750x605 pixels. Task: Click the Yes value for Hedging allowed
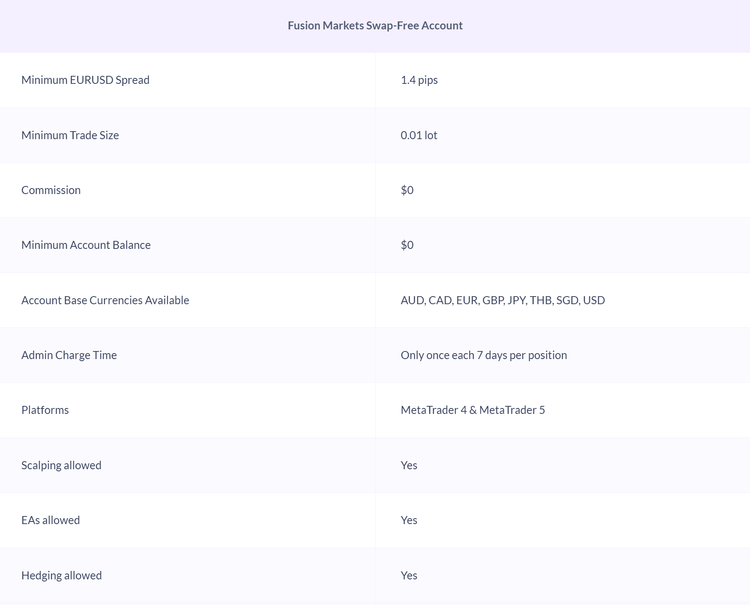pos(409,575)
